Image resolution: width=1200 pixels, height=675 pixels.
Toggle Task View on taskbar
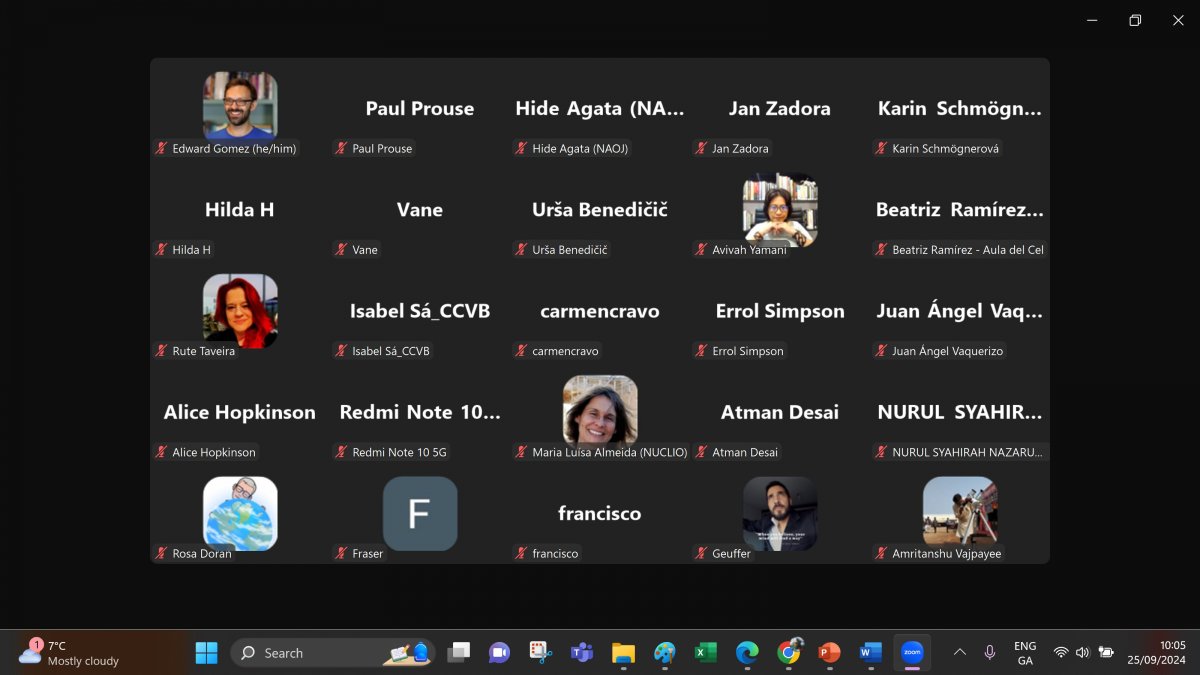459,653
